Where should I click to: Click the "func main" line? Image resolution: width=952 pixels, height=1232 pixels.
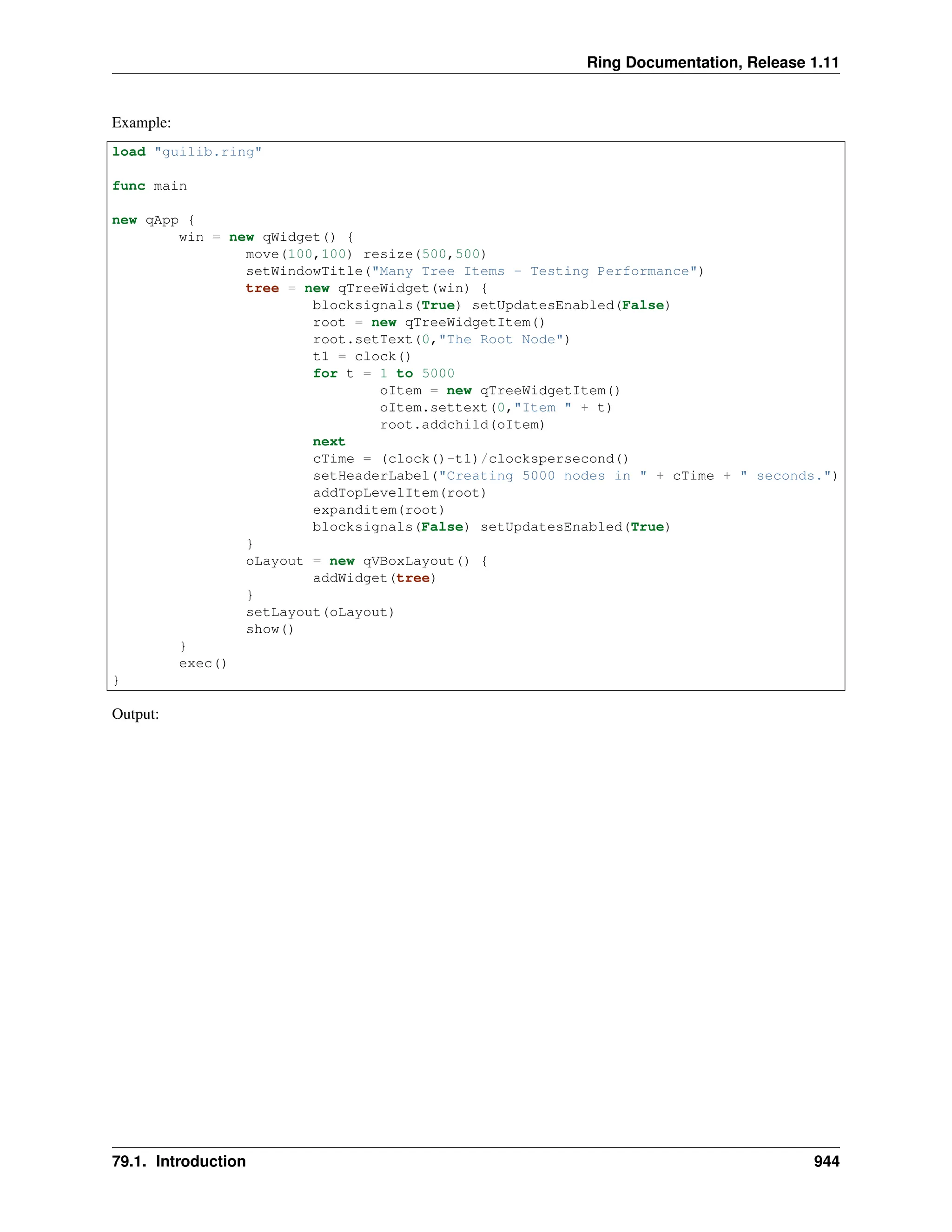pos(150,186)
